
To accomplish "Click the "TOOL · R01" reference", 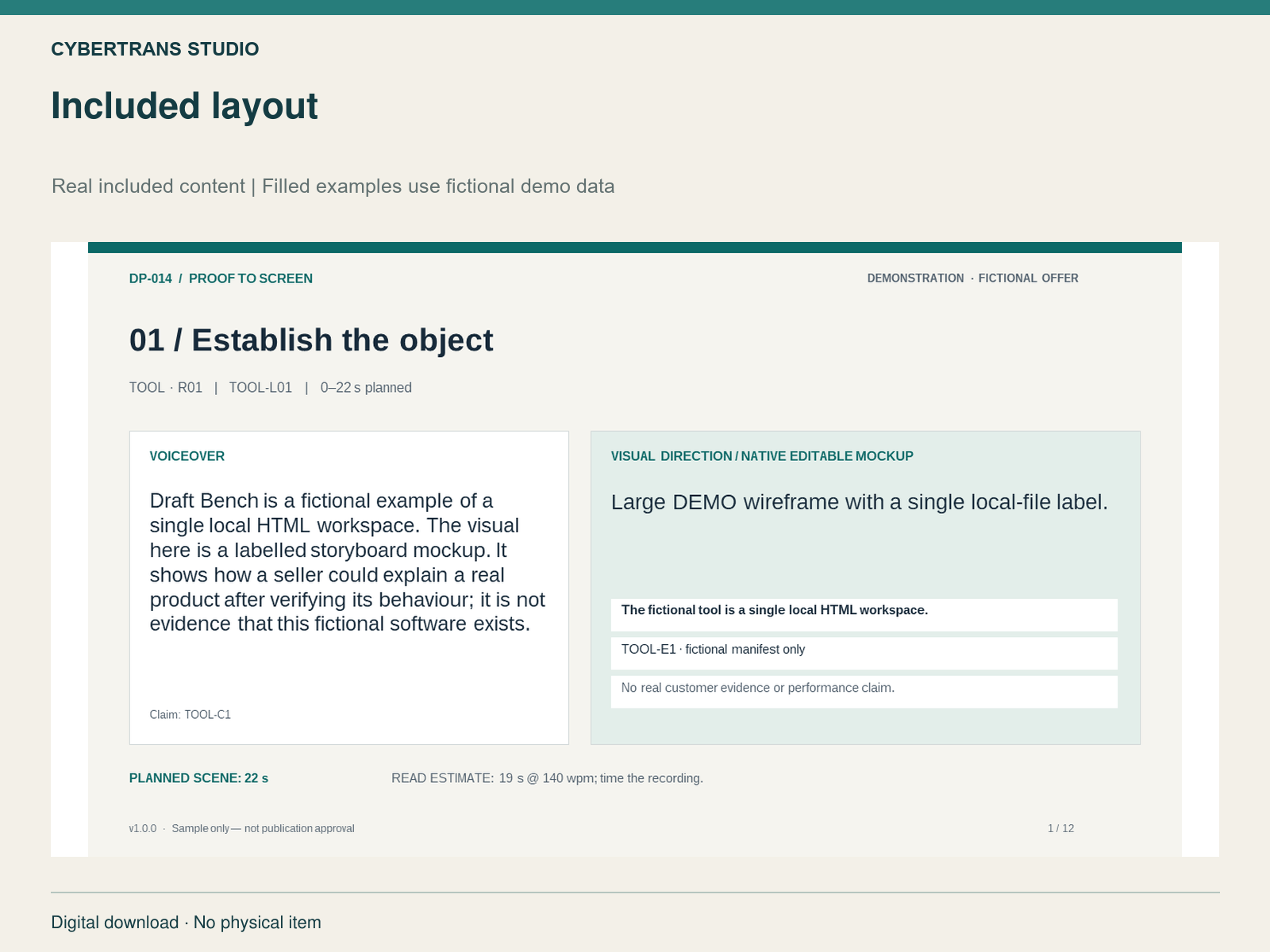I will (x=166, y=388).
